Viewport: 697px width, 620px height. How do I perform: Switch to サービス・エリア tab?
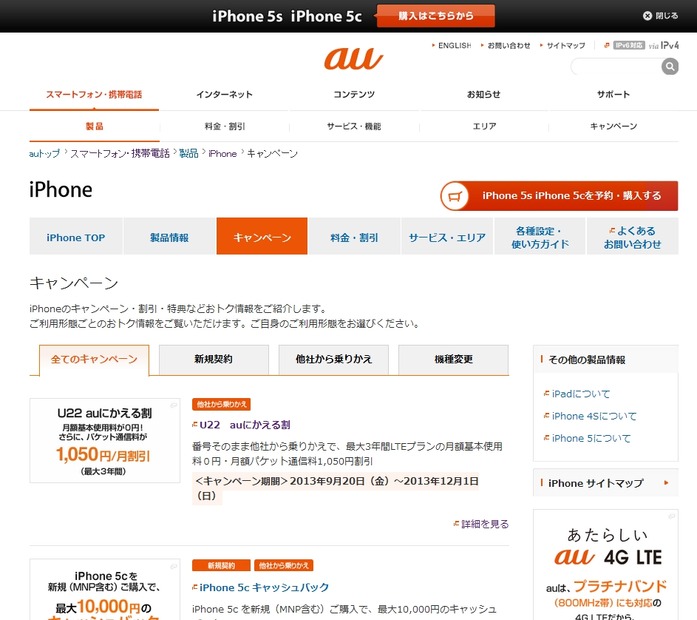point(447,237)
